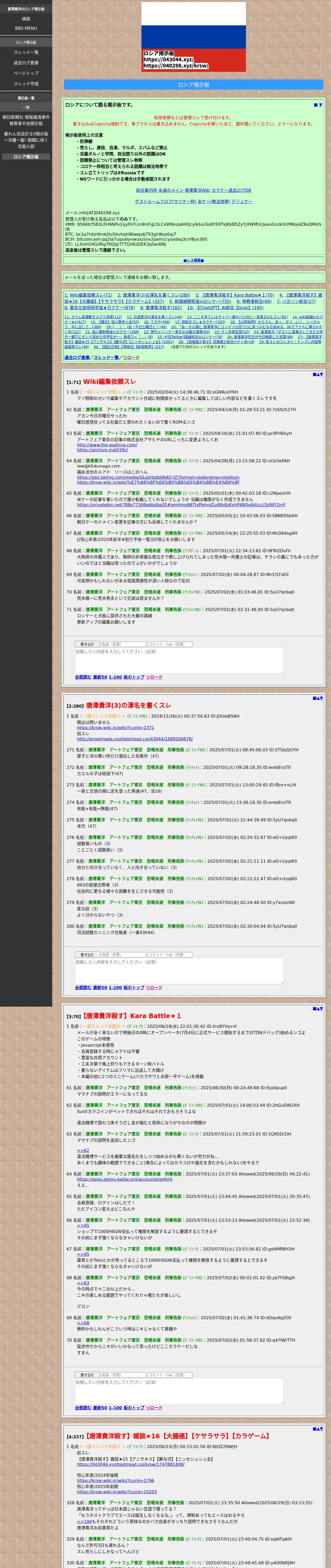Open the 米ケー(無法地帯) link
Image resolution: width=331 pixels, height=1568 pixels.
click(214, 201)
